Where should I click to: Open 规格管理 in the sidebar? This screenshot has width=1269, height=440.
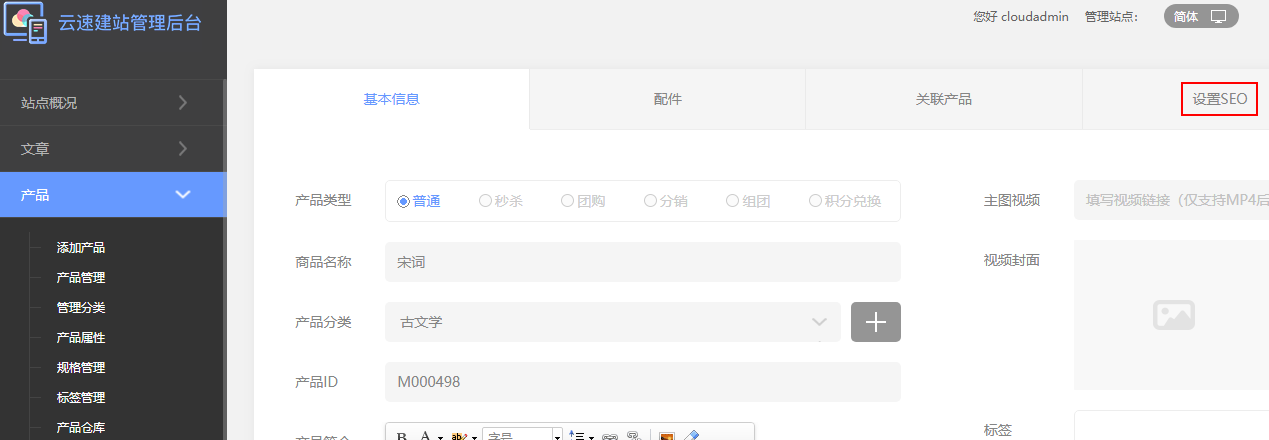click(81, 368)
